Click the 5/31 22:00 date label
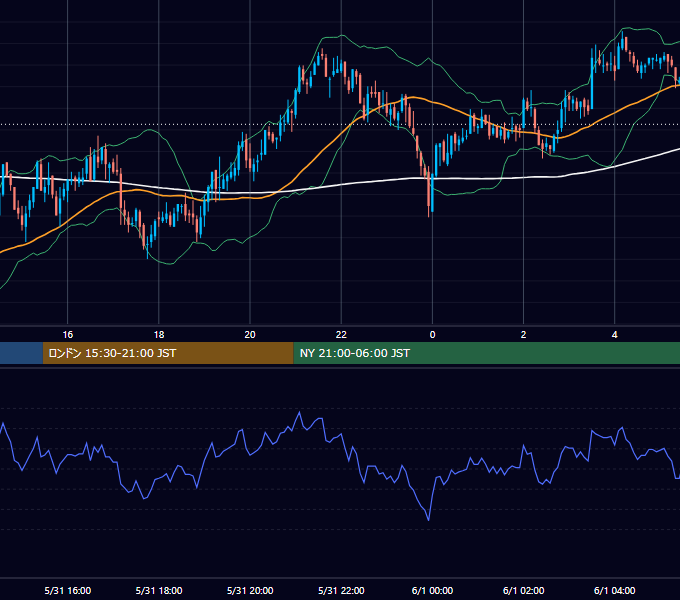The width and height of the screenshot is (680, 600). click(341, 590)
